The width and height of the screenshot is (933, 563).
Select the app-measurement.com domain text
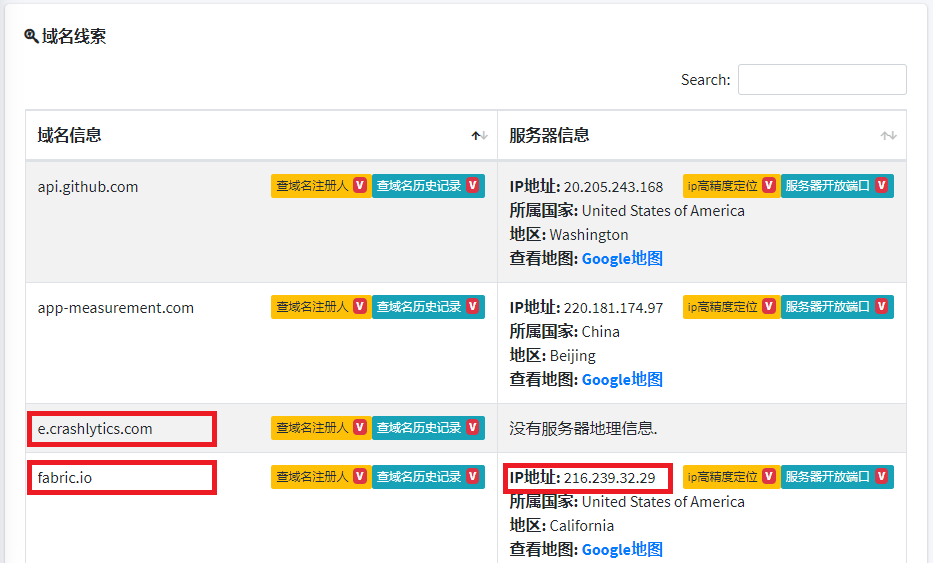pyautogui.click(x=115, y=308)
